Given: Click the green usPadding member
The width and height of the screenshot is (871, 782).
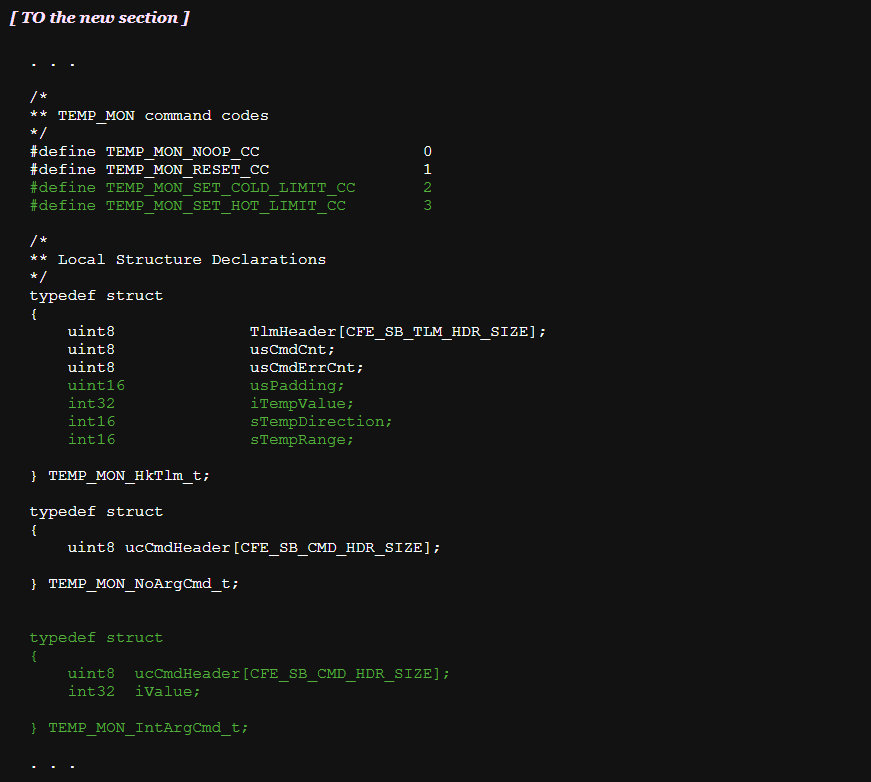Looking at the screenshot, I should [297, 385].
